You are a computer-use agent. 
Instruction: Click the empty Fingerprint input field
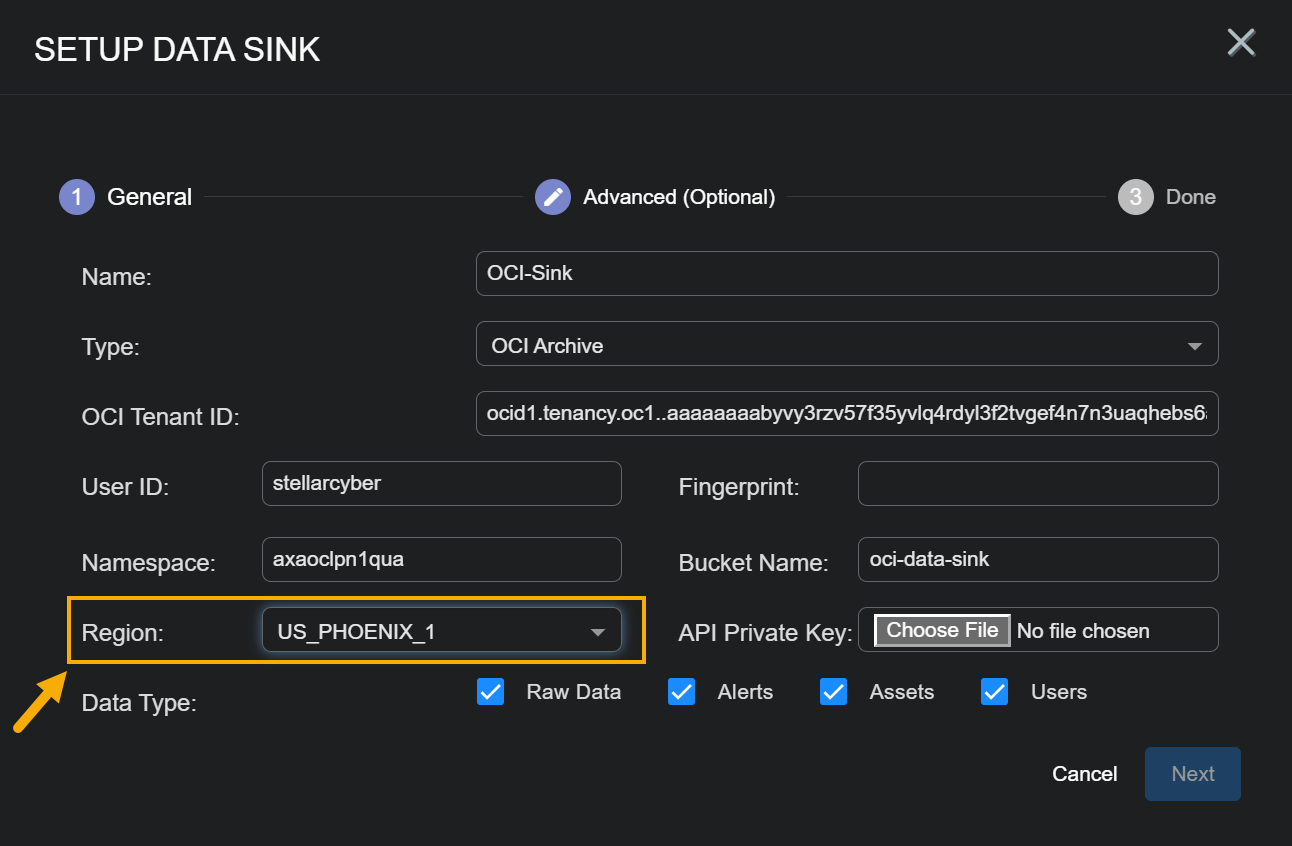[x=1037, y=484]
